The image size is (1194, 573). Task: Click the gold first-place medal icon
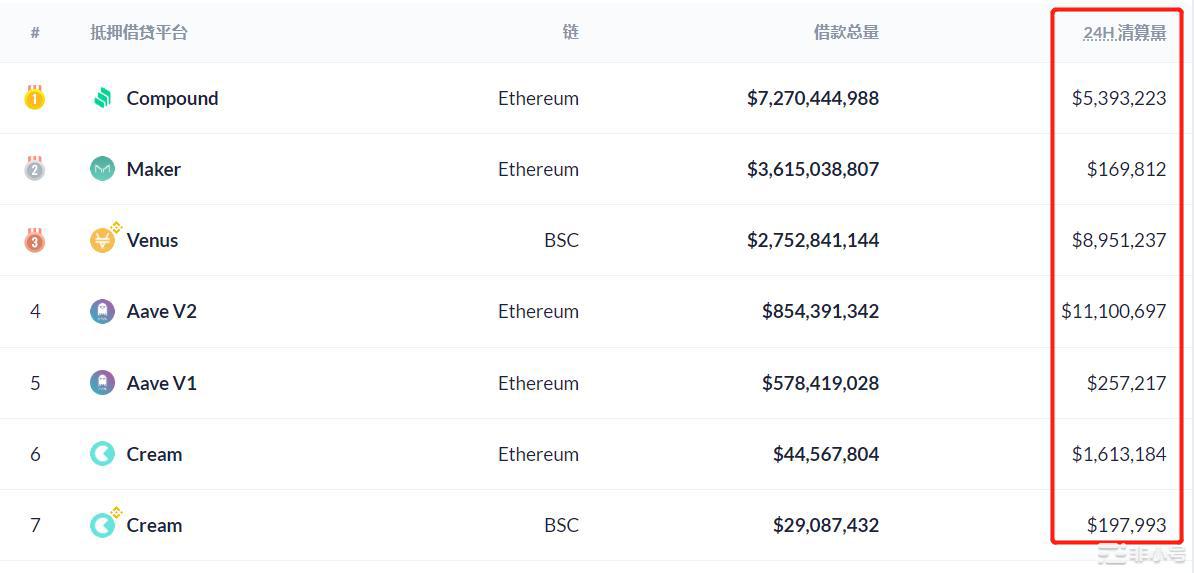pyautogui.click(x=34, y=98)
